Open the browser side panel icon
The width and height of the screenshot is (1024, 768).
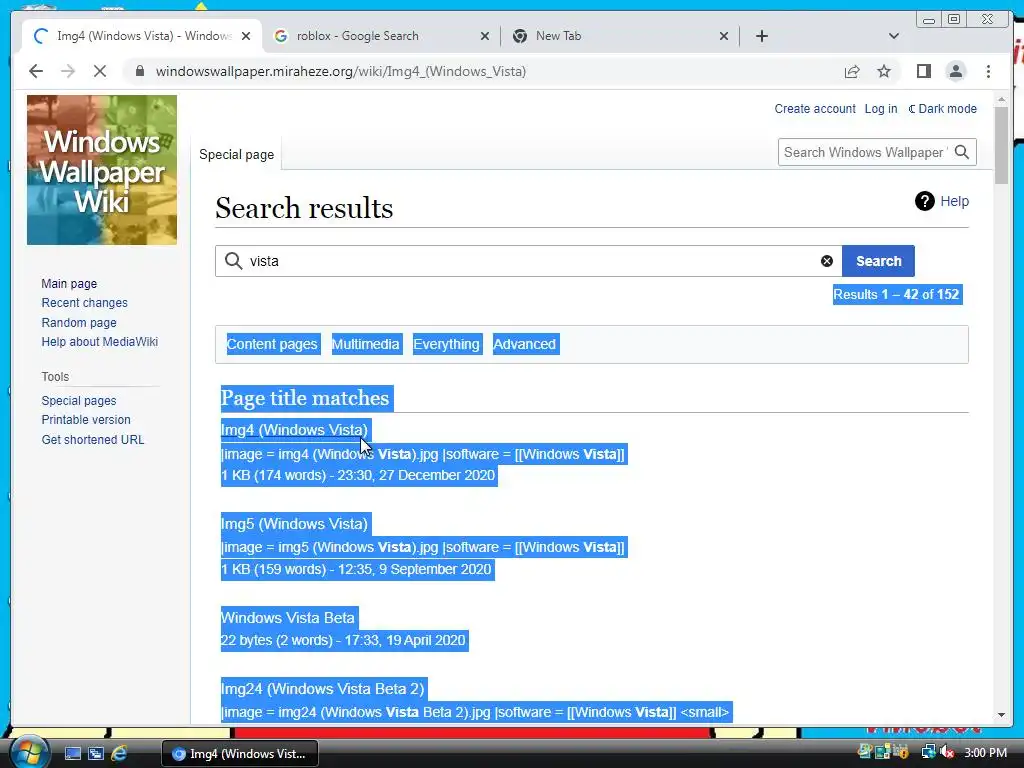pyautogui.click(x=923, y=71)
